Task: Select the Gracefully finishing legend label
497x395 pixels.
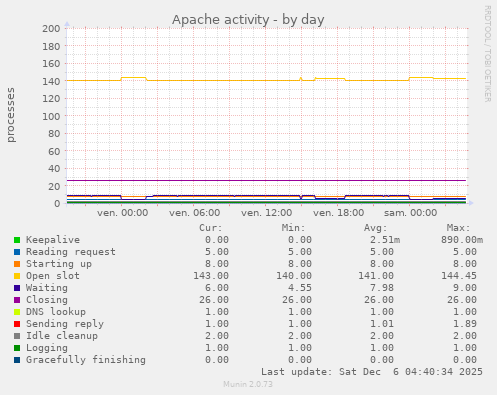Action: coord(86,360)
